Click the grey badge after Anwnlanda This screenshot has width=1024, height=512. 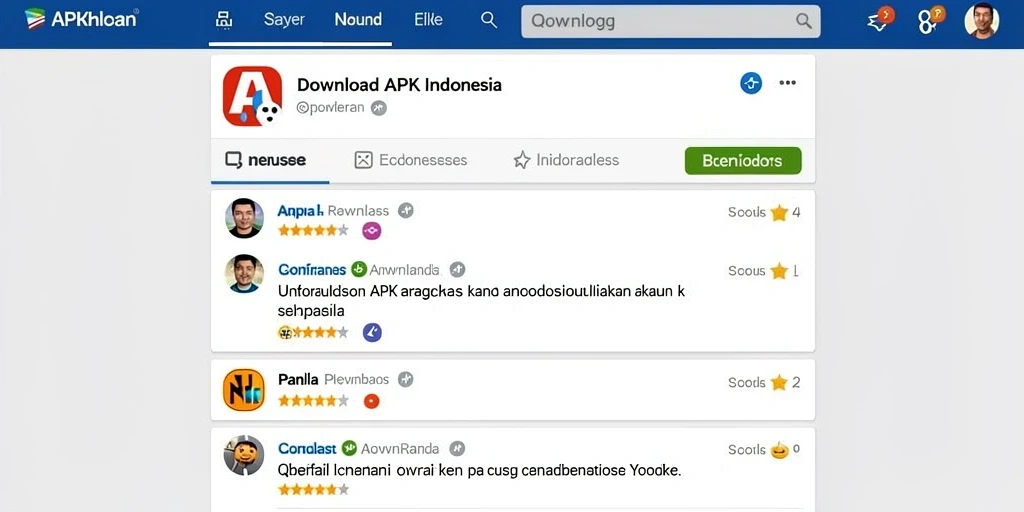point(458,269)
